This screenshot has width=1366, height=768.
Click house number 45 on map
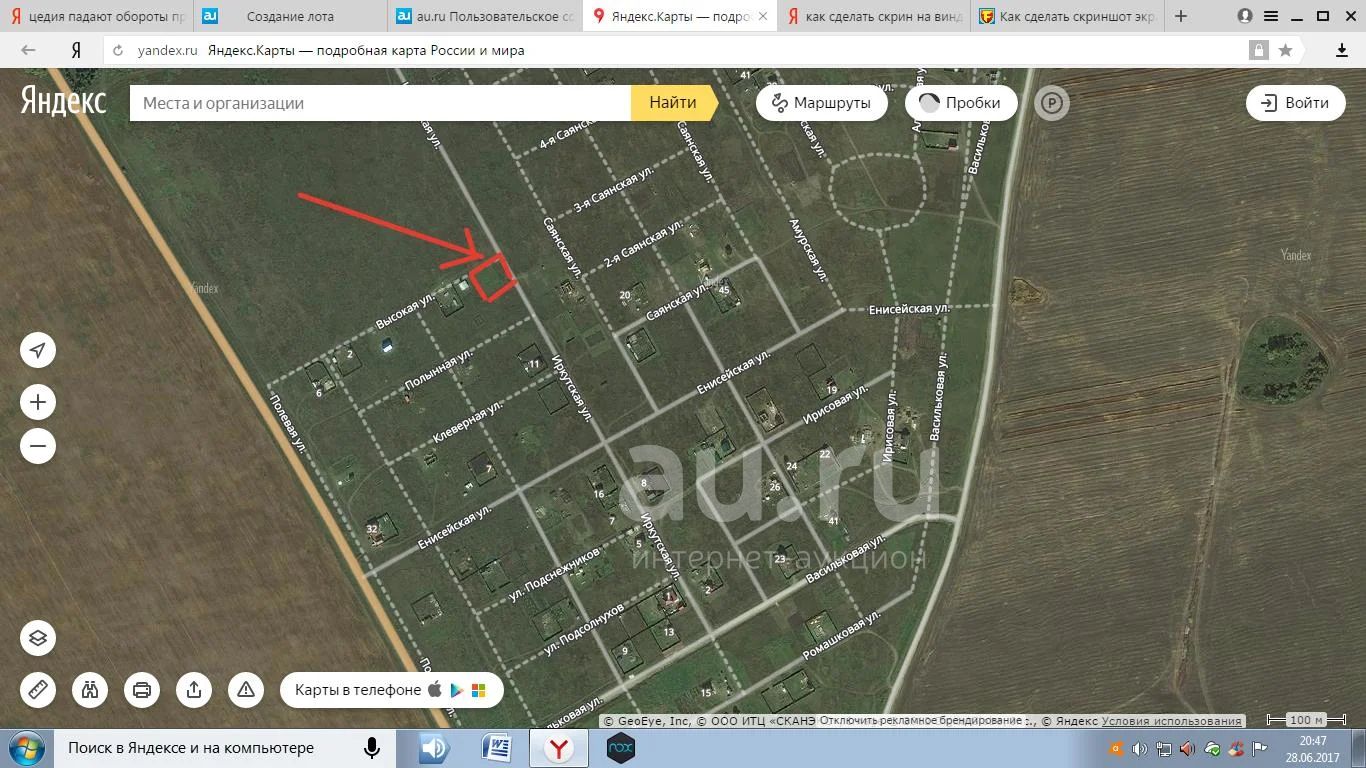point(724,291)
